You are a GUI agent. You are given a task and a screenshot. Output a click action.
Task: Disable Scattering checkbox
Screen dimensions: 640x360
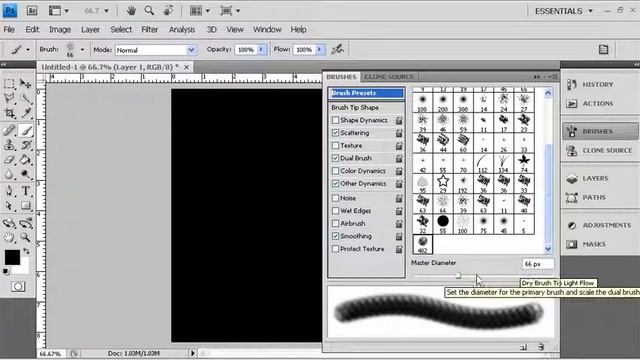pyautogui.click(x=336, y=133)
